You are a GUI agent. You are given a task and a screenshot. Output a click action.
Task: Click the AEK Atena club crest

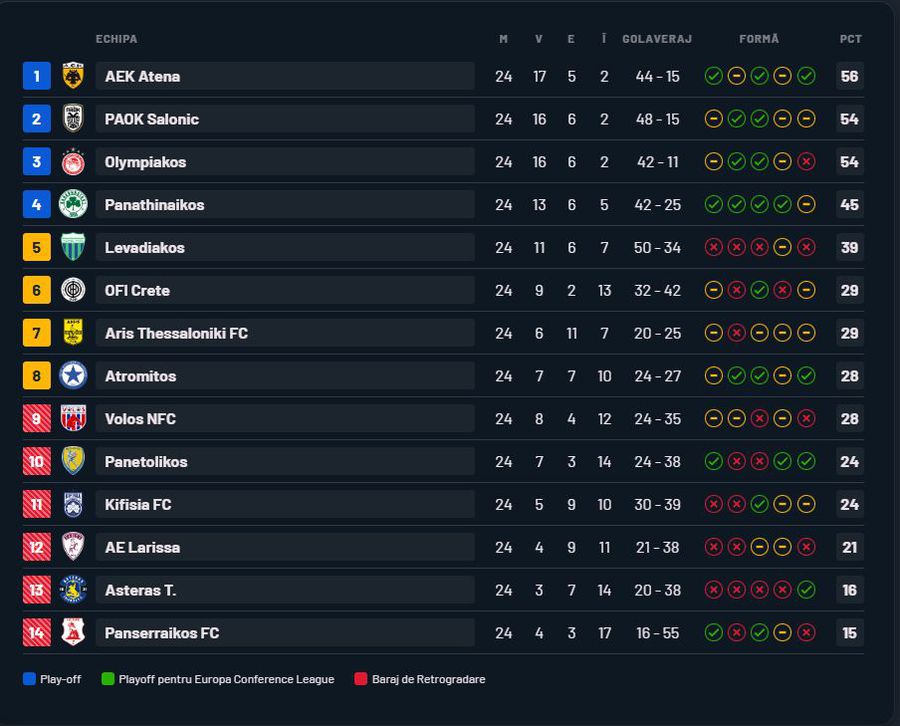point(73,76)
